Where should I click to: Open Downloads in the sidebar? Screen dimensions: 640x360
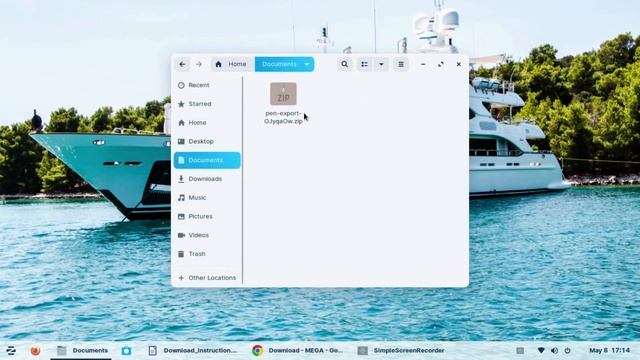click(x=207, y=179)
